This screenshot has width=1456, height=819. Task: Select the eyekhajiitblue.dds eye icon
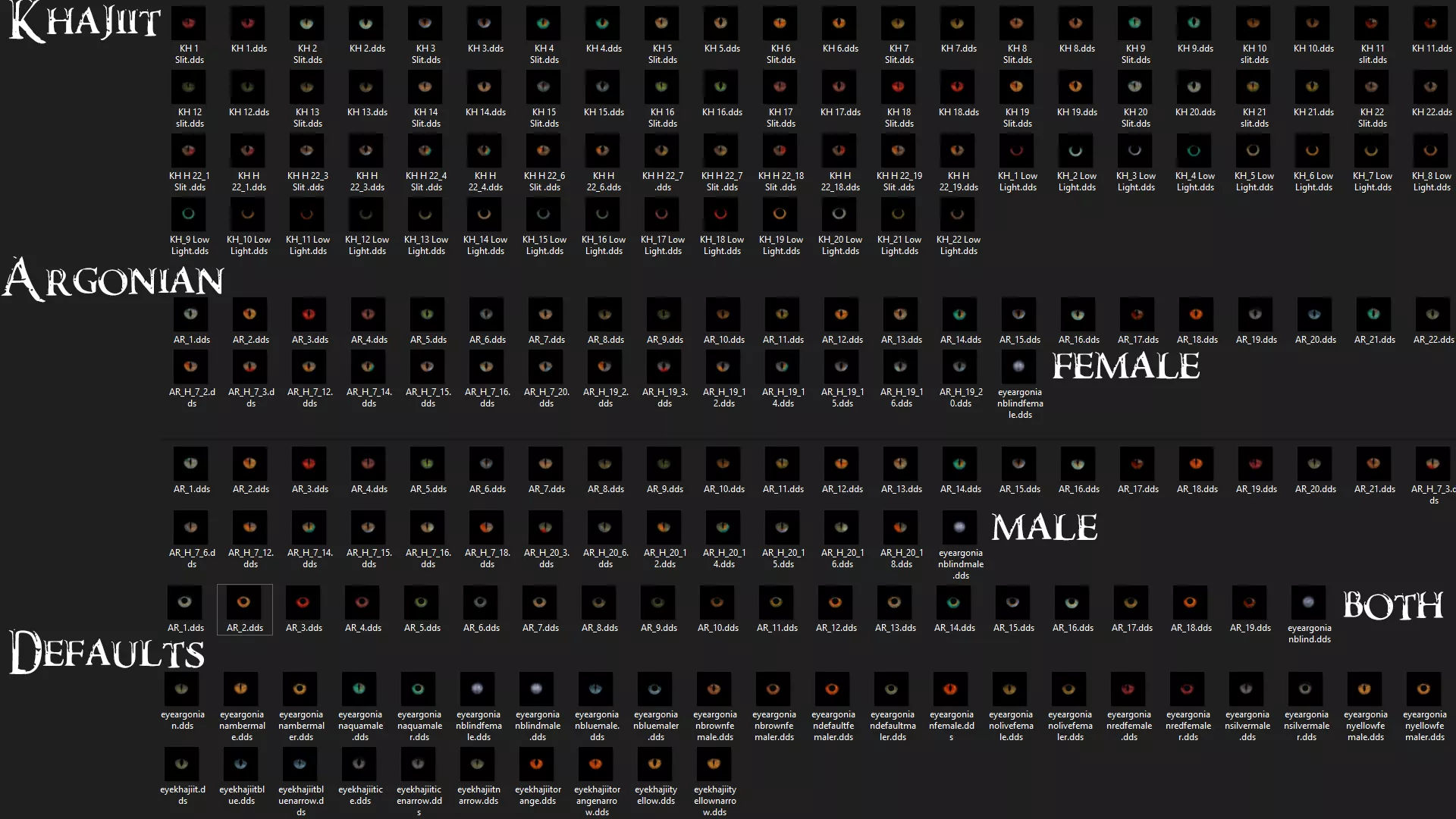point(240,764)
